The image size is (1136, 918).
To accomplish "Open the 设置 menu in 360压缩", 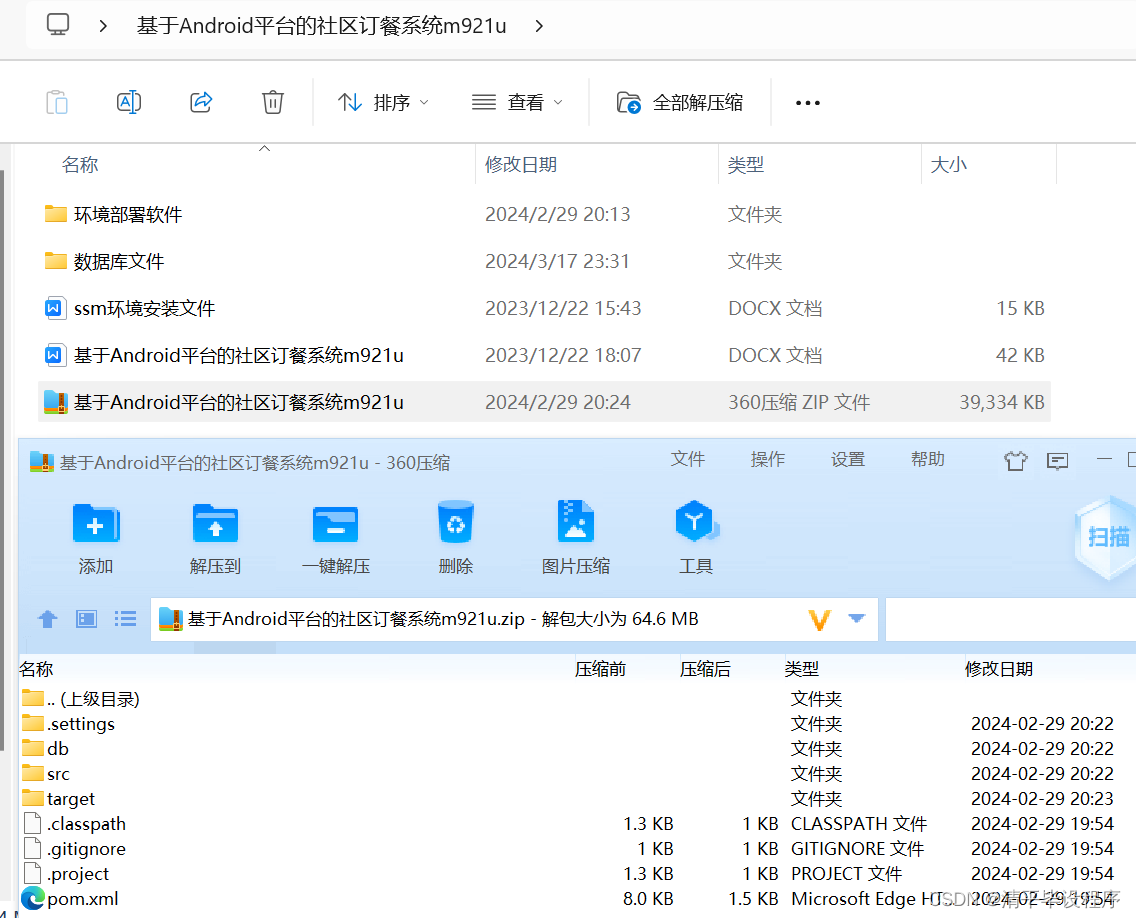I will pyautogui.click(x=848, y=459).
